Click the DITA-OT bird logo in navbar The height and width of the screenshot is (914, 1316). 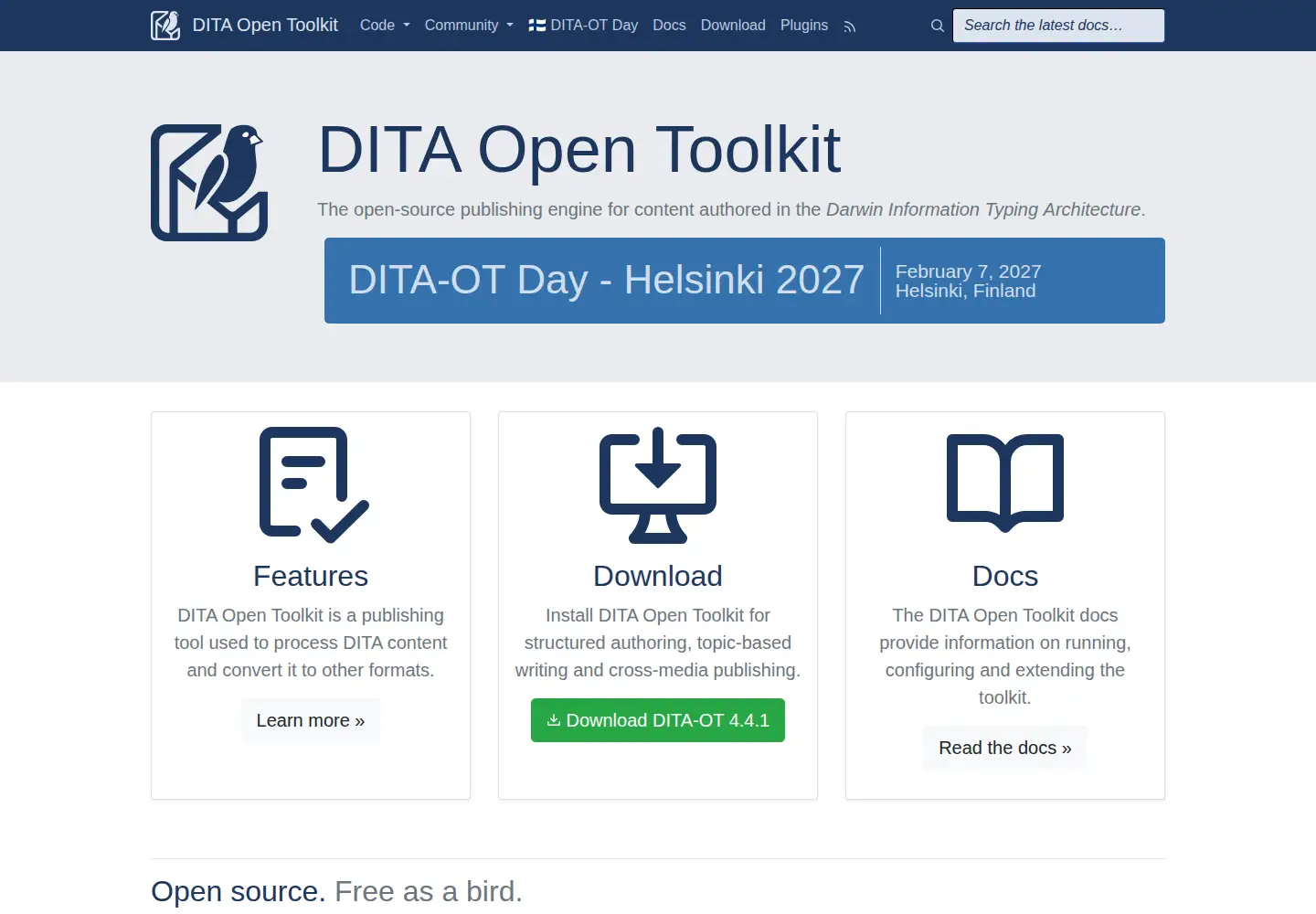click(x=165, y=26)
